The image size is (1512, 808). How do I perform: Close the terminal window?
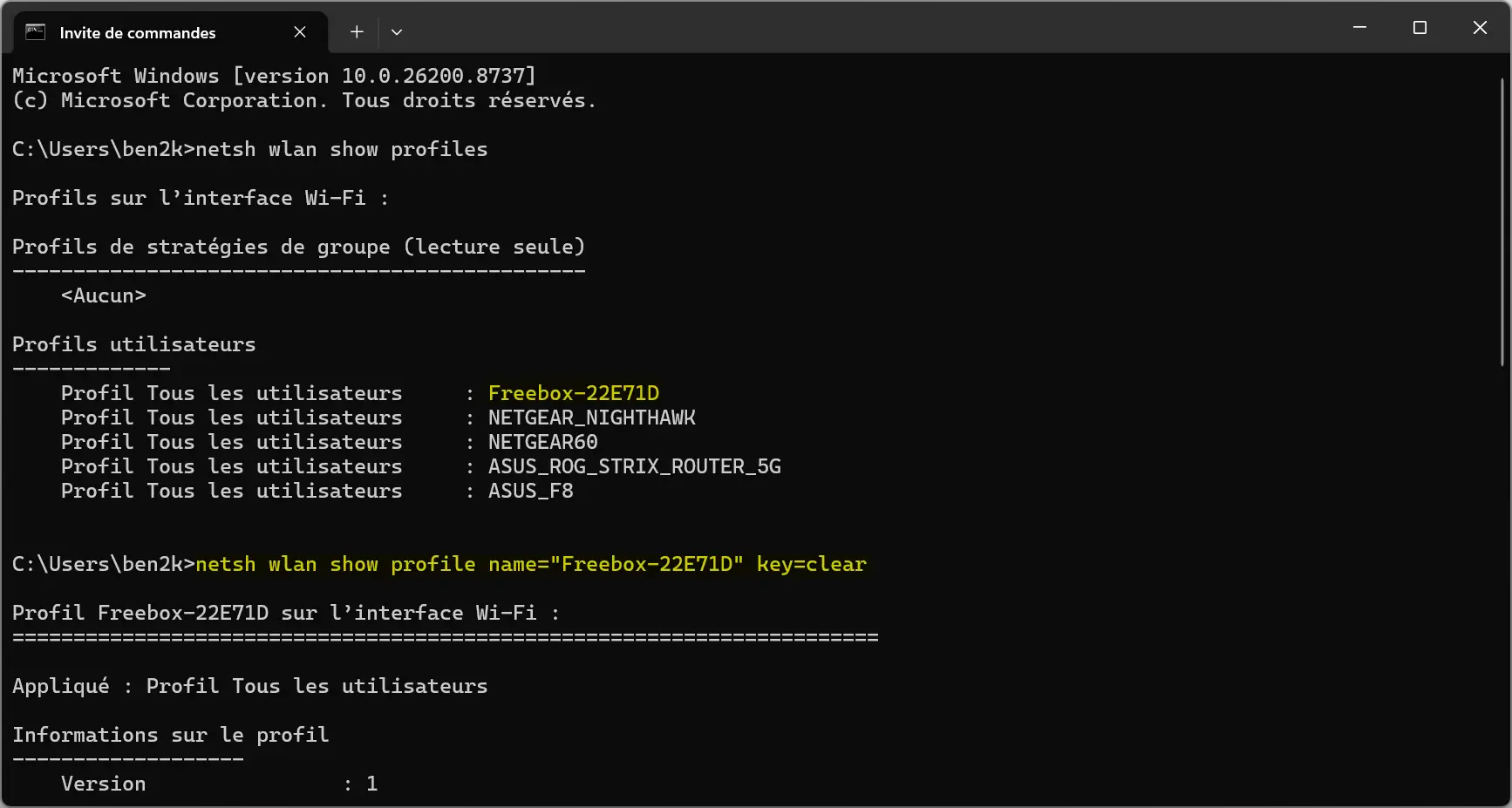(1480, 28)
